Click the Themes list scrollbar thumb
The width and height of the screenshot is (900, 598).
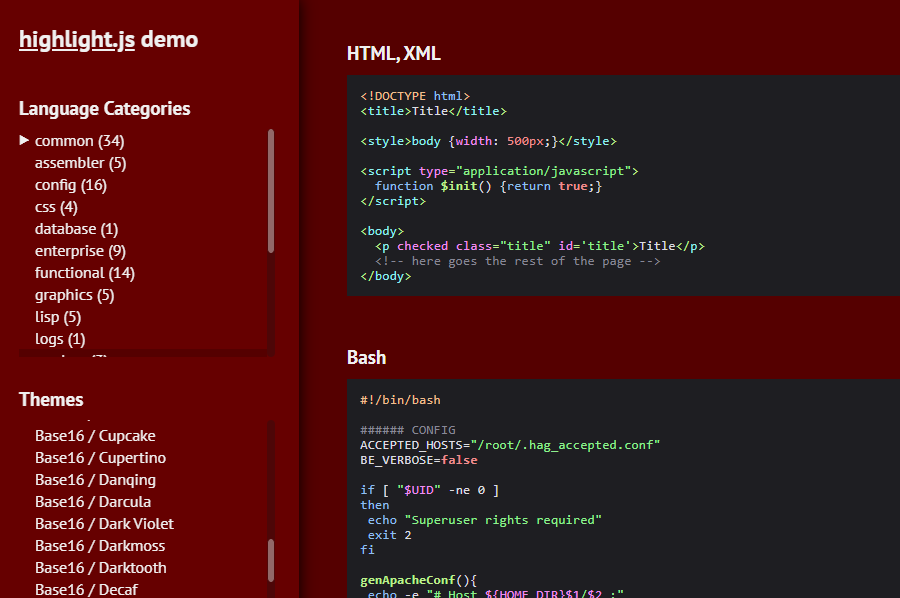(x=271, y=560)
